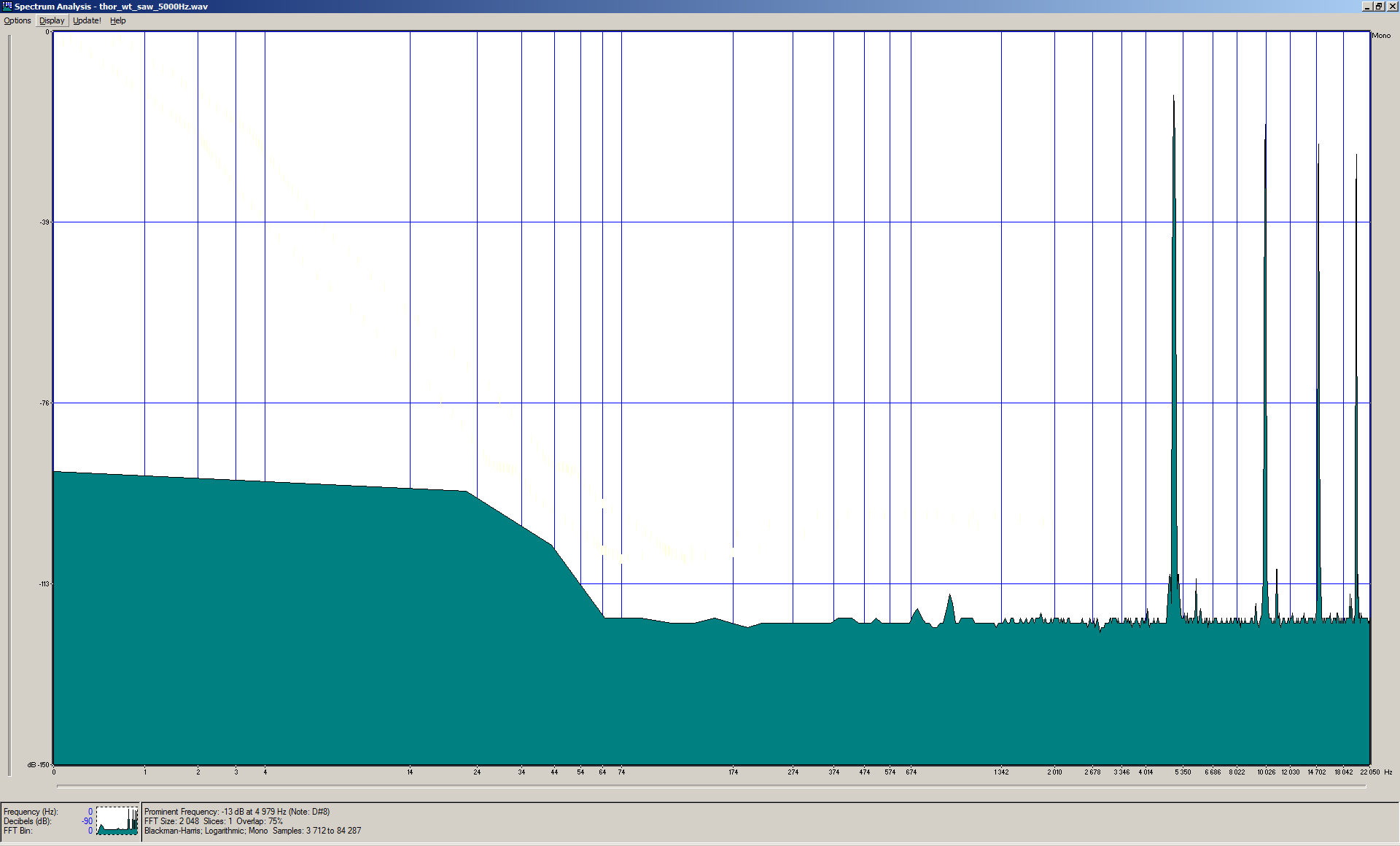Click the Frequency (Hz) cursor readout value
Screen dimensions: 1400x846
click(x=90, y=812)
